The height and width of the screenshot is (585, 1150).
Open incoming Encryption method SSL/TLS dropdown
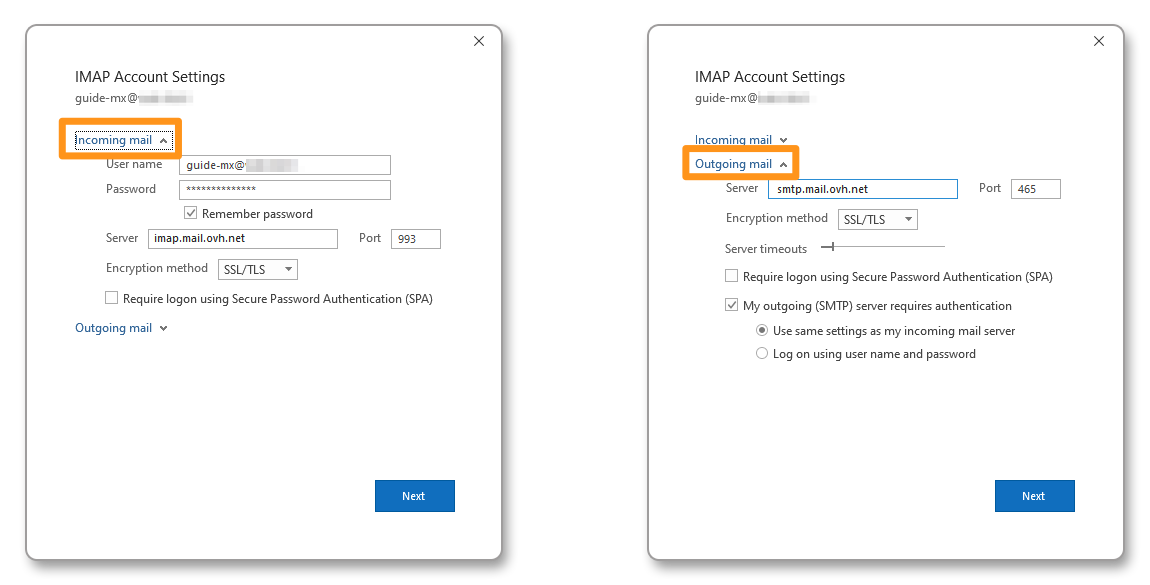258,269
